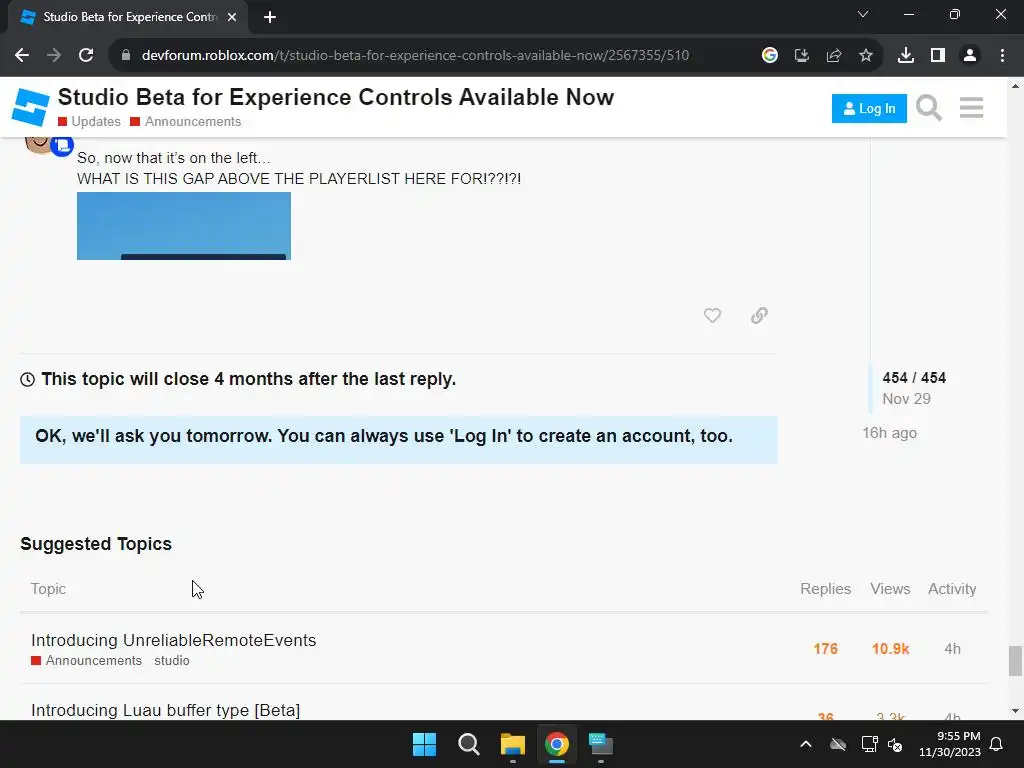Copy post link with the chain icon
1024x768 pixels.
[759, 315]
